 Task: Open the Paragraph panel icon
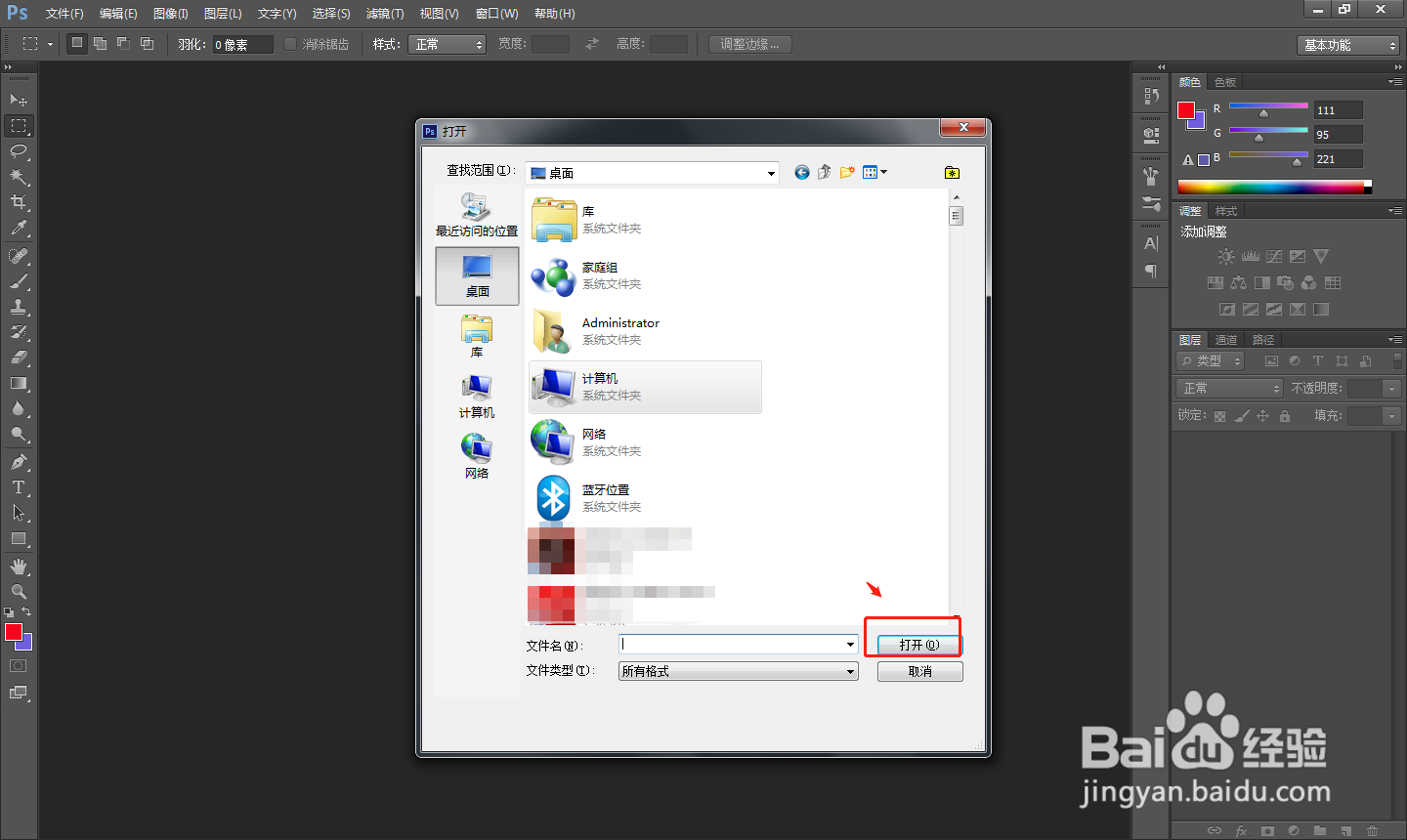pyautogui.click(x=1151, y=271)
